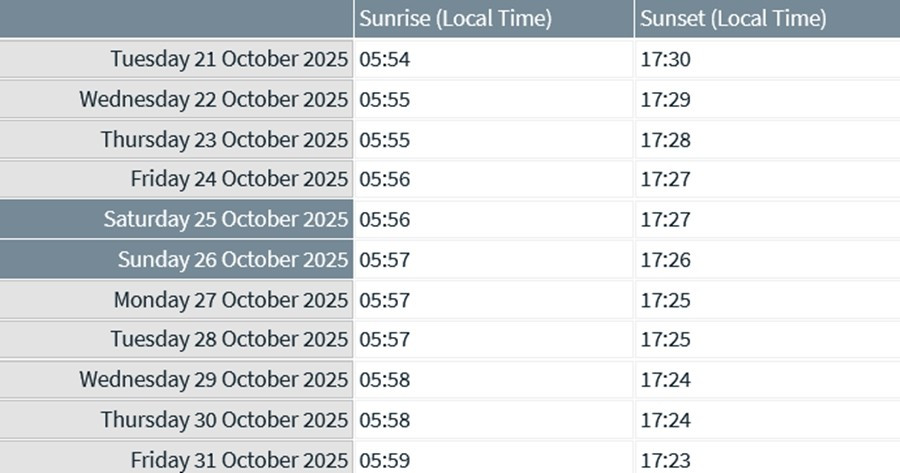Click Thursday 23 October 2025 date cell

pos(224,139)
